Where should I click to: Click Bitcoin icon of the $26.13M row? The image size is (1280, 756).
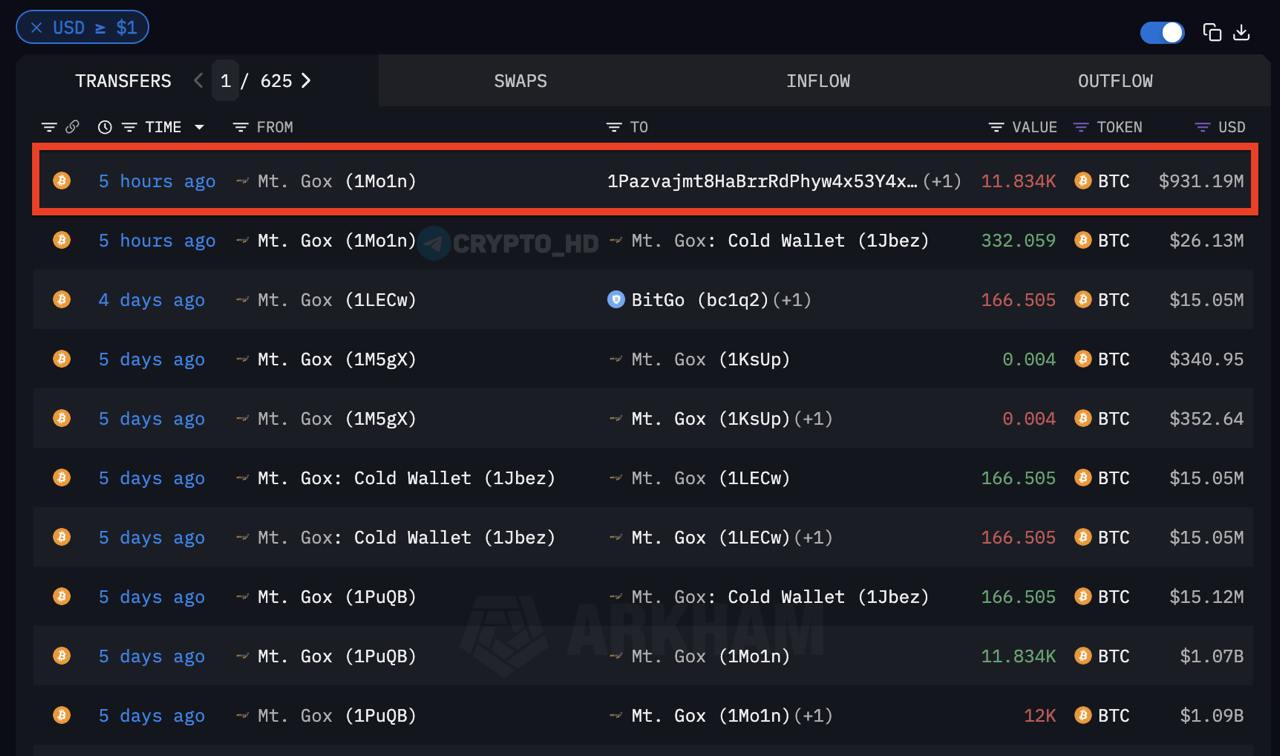pyautogui.click(x=62, y=240)
